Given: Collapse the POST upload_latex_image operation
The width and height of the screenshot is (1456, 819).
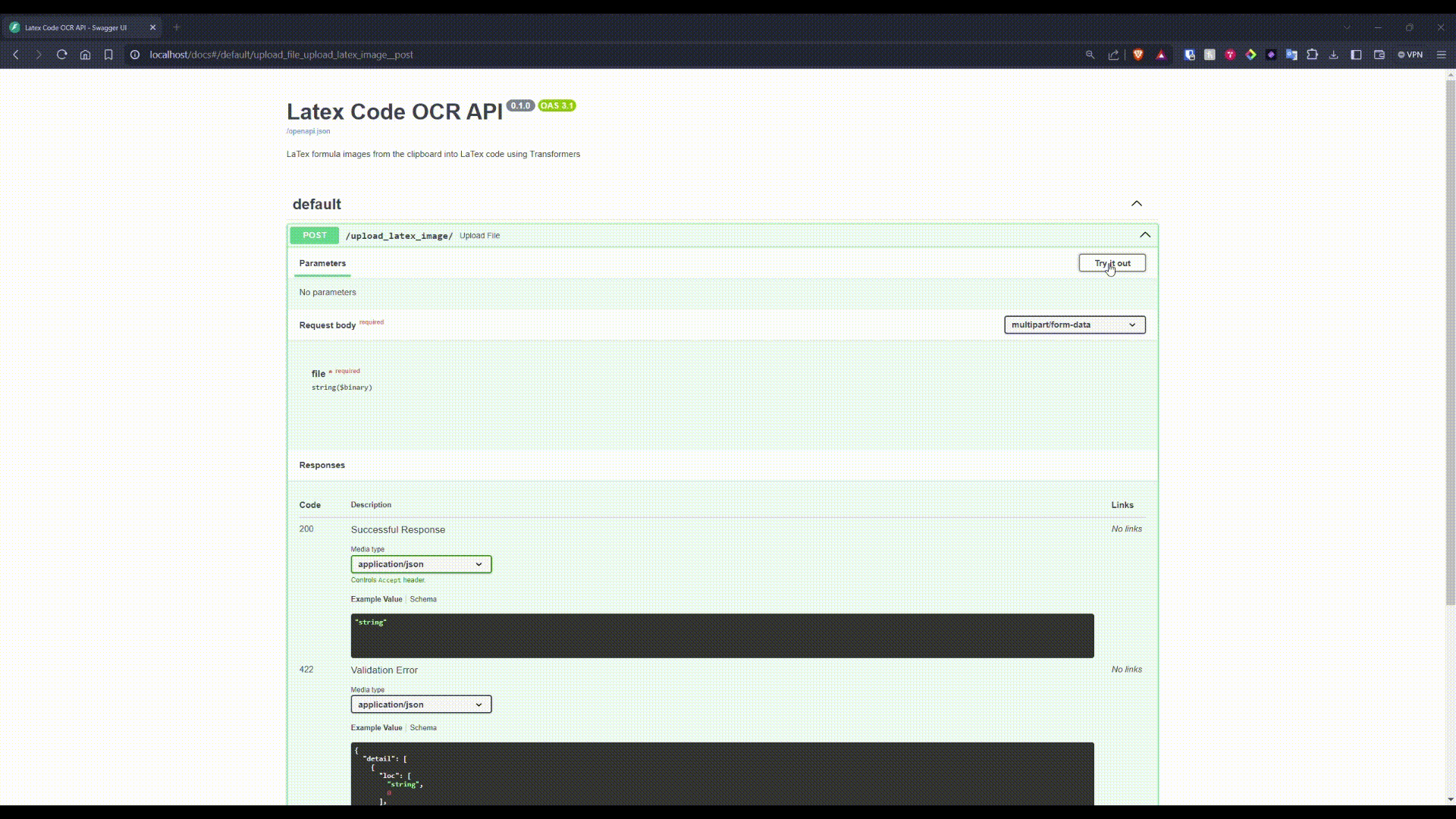Looking at the screenshot, I should click(x=1145, y=235).
